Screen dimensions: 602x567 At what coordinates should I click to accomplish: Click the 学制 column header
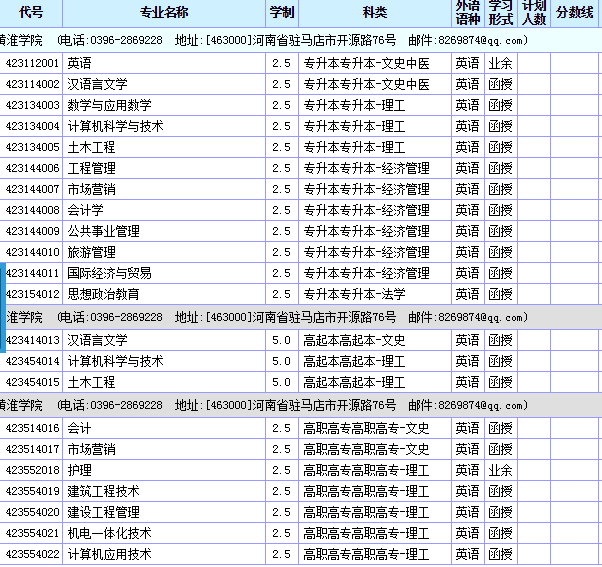282,13
